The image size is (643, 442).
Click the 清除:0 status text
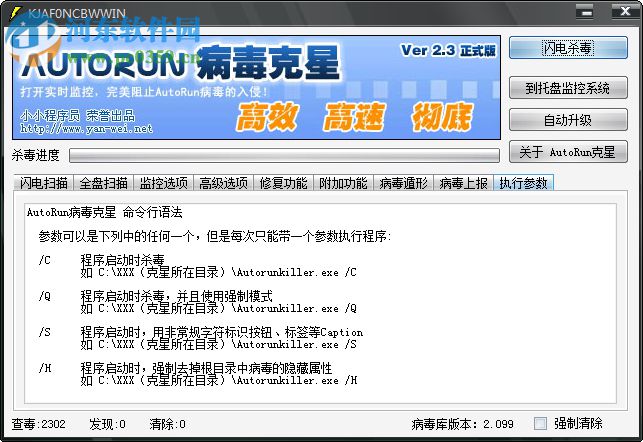(x=167, y=424)
